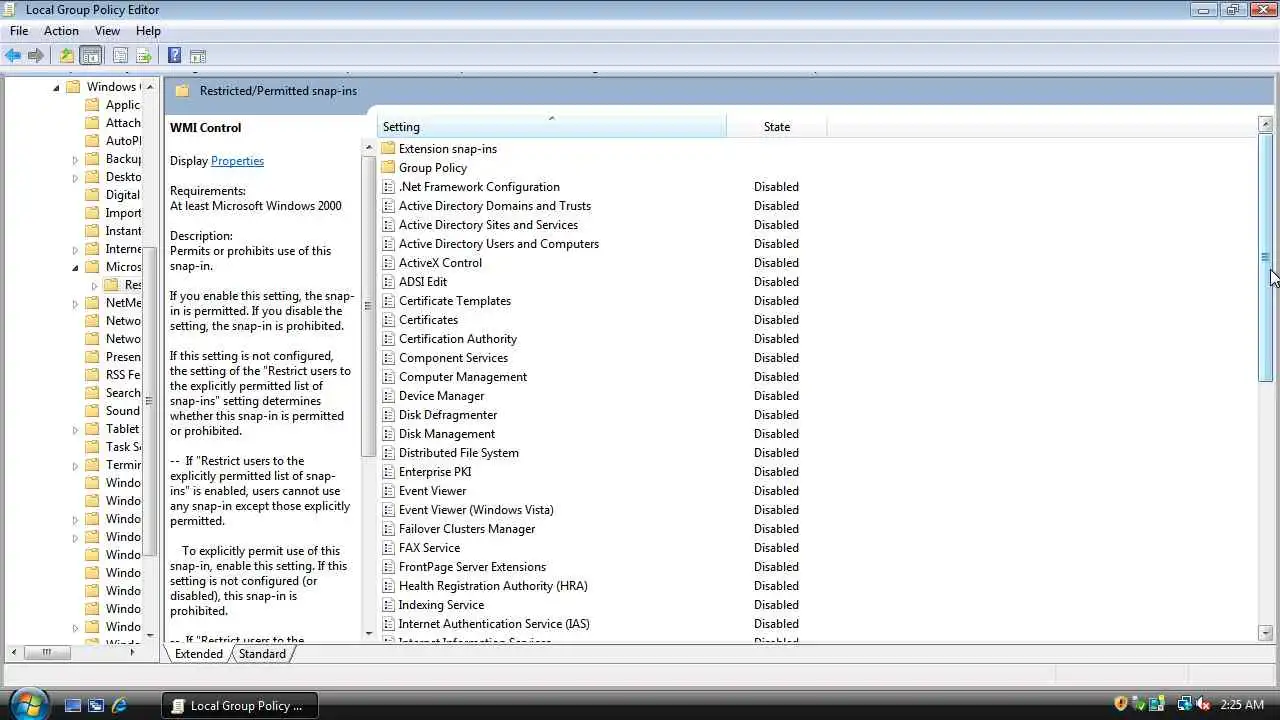1280x720 pixels.
Task: Click the Group Policy folder icon
Action: click(x=389, y=168)
